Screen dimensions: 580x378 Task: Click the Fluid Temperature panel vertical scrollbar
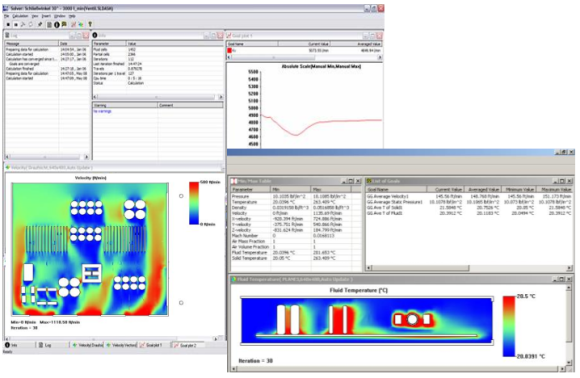569,325
